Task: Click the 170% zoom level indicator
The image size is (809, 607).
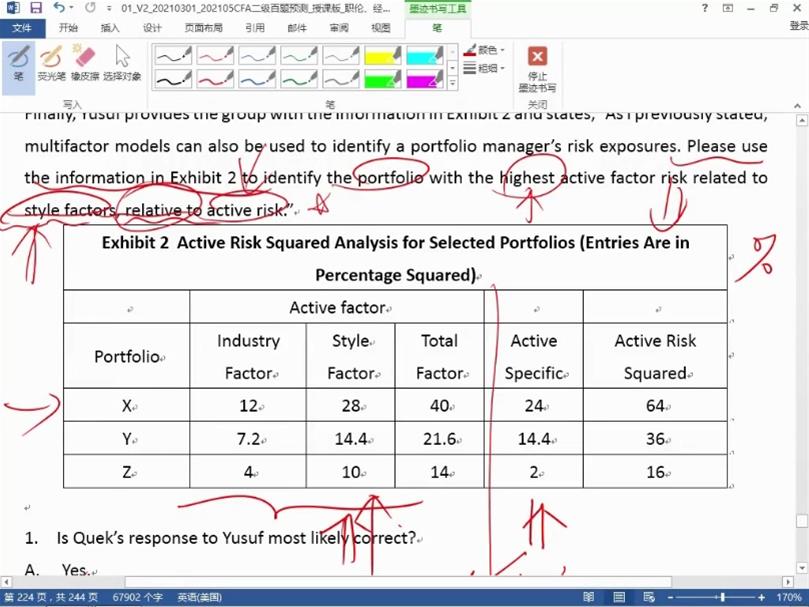Action: (x=788, y=598)
